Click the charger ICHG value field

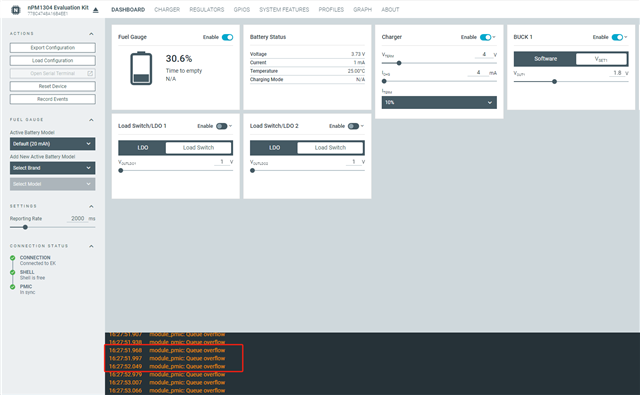(x=478, y=73)
